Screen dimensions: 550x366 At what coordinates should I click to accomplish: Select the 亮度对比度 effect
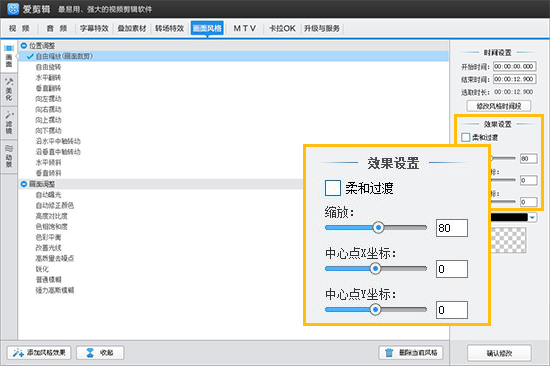52,216
